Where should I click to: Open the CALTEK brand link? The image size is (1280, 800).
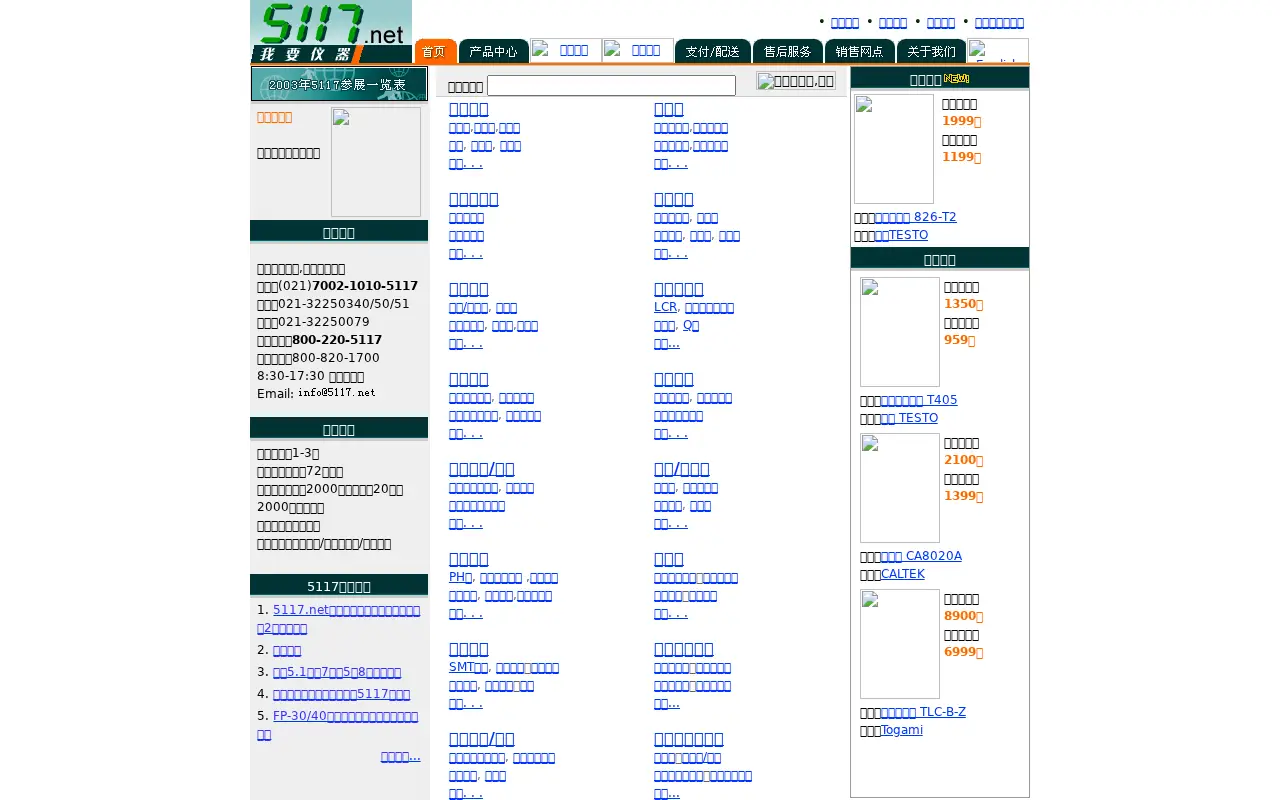(x=903, y=574)
